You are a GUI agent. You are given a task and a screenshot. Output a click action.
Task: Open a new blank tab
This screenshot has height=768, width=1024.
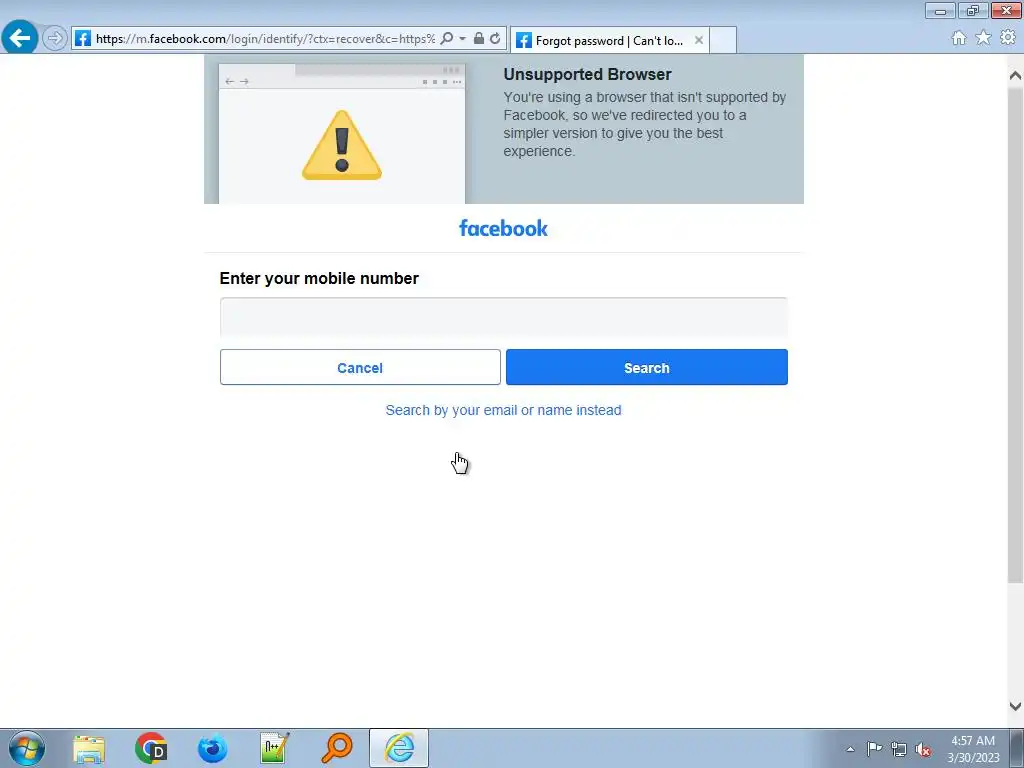click(x=723, y=40)
